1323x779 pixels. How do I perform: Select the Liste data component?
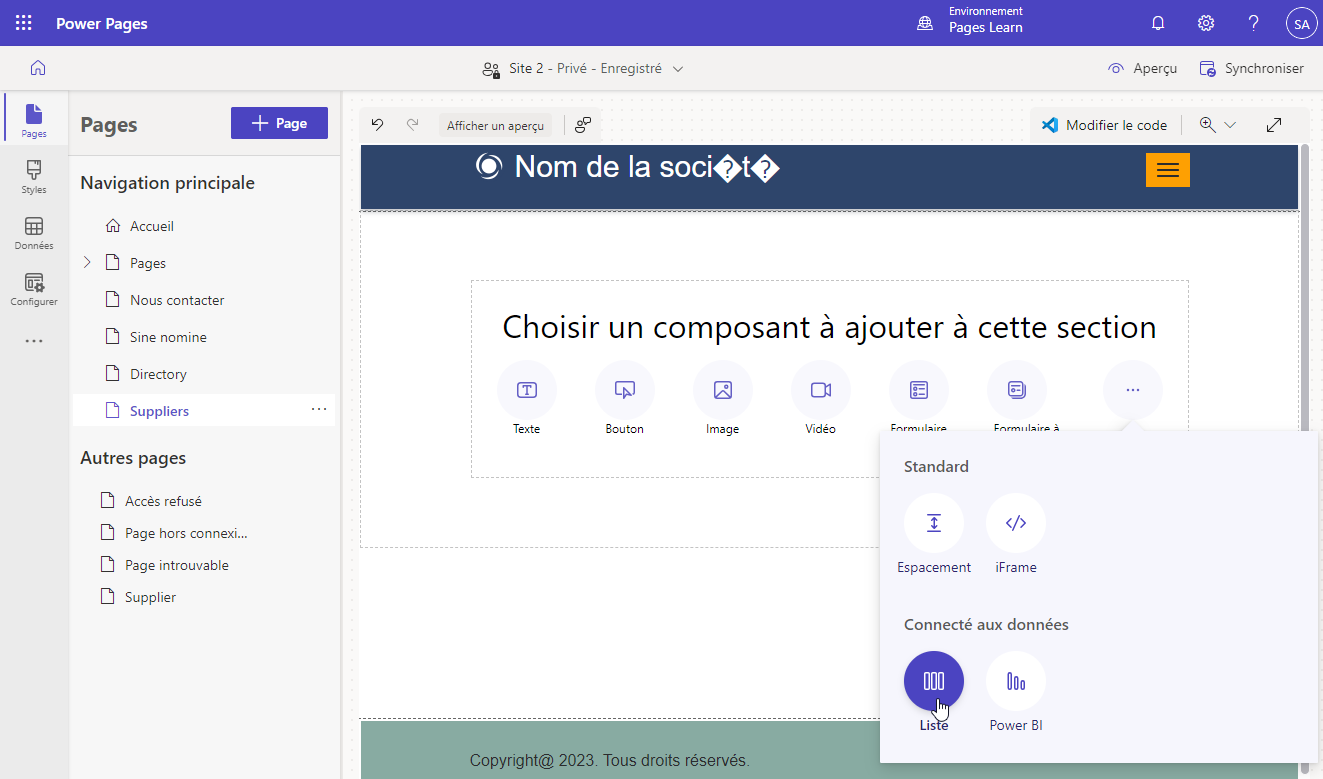[x=933, y=681]
